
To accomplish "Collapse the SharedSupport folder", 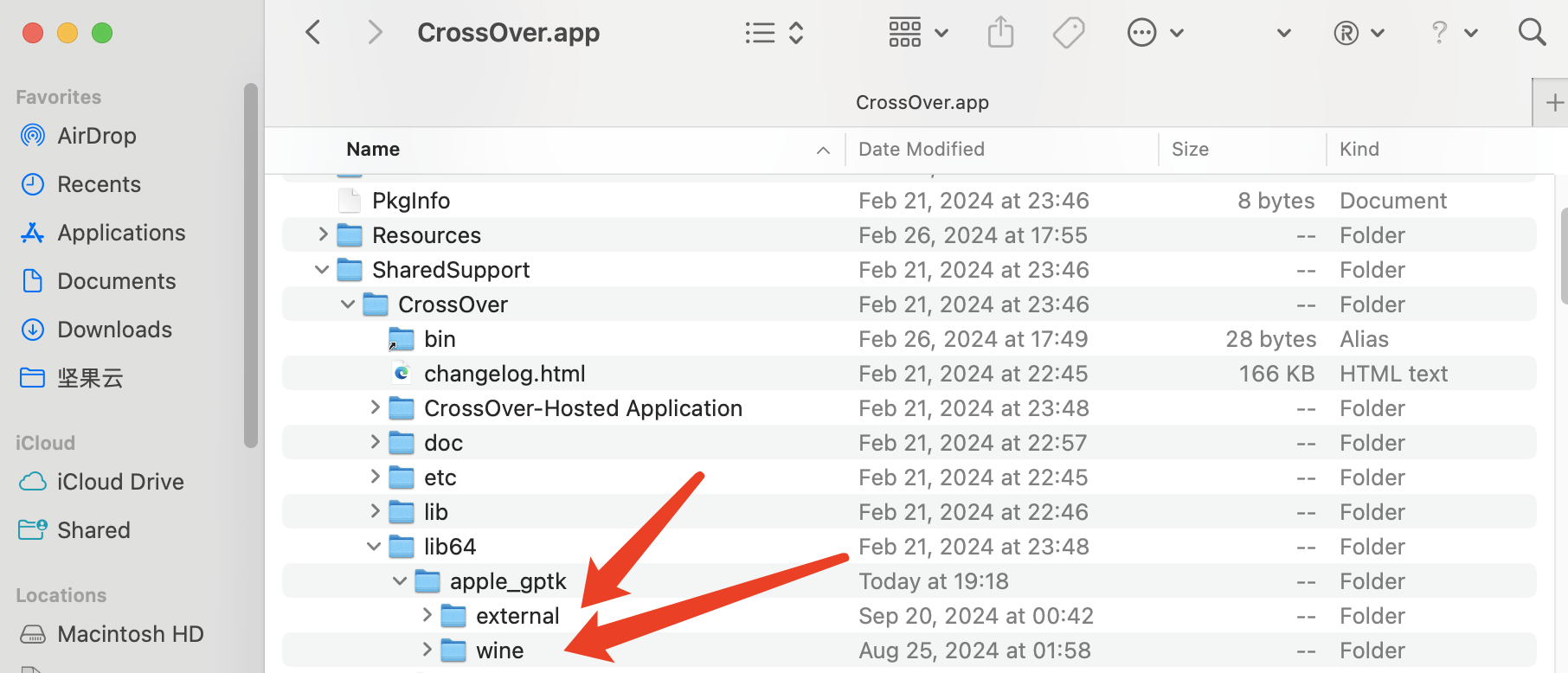I will (322, 270).
